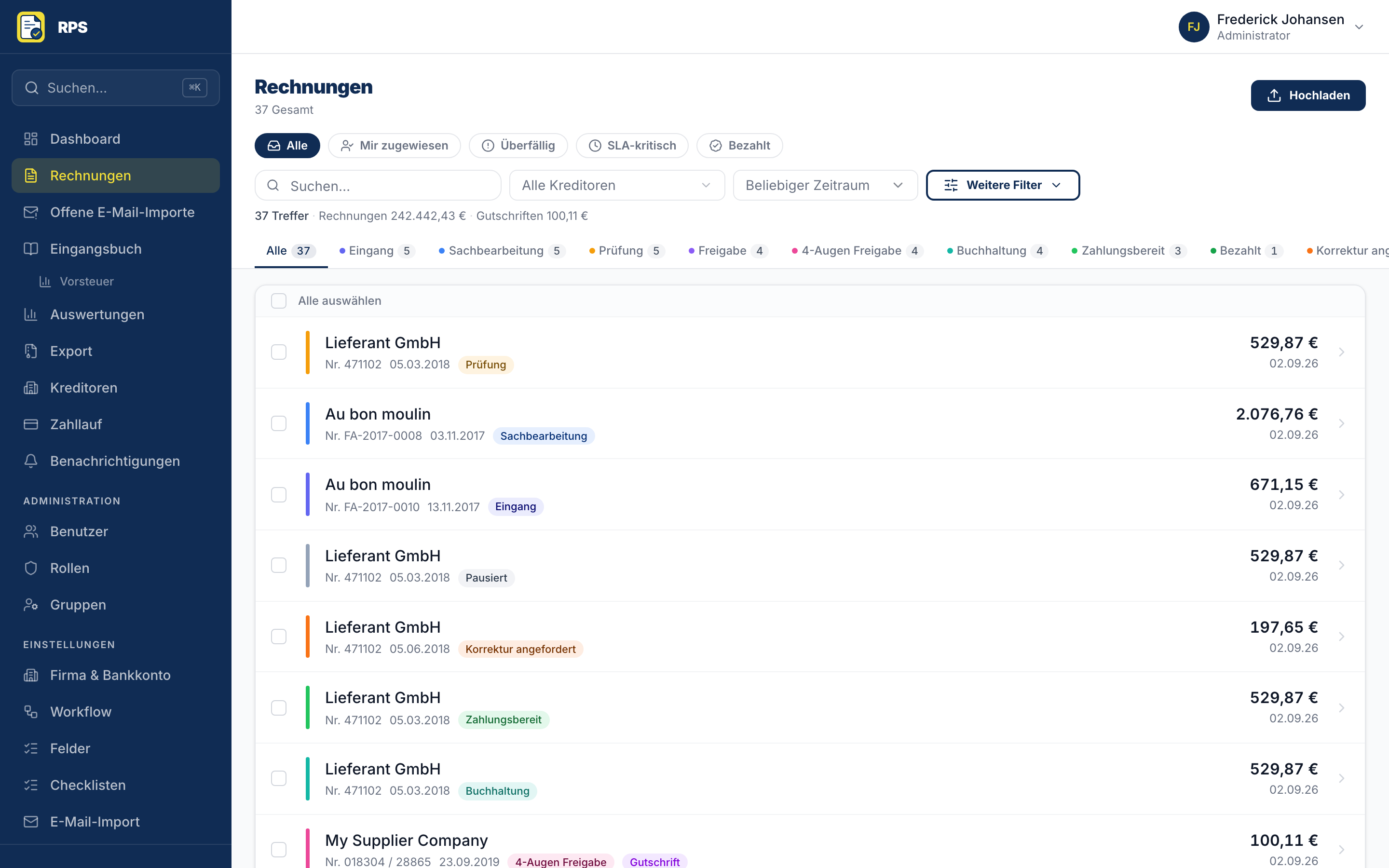Open the Frederick Johansen account menu chevron
1389x868 pixels.
[x=1359, y=27]
